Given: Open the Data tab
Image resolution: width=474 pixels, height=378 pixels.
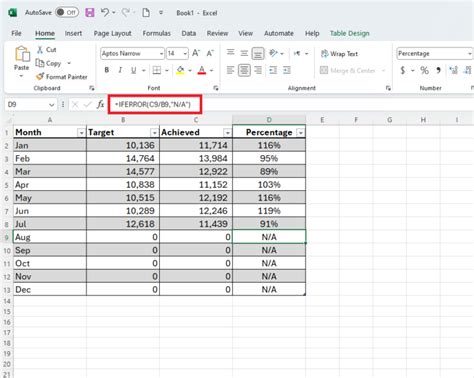Looking at the screenshot, I should pyautogui.click(x=189, y=33).
